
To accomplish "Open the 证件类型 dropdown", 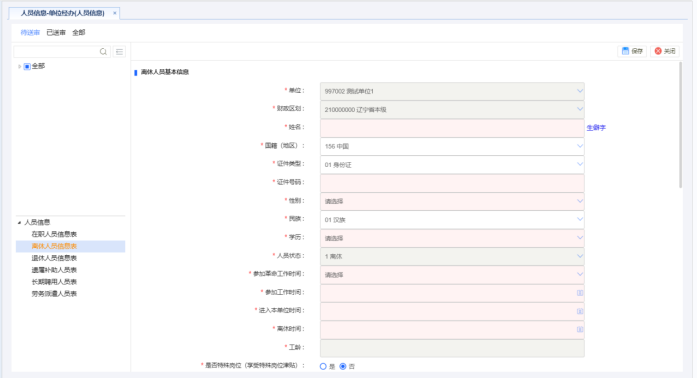I will pyautogui.click(x=452, y=165).
